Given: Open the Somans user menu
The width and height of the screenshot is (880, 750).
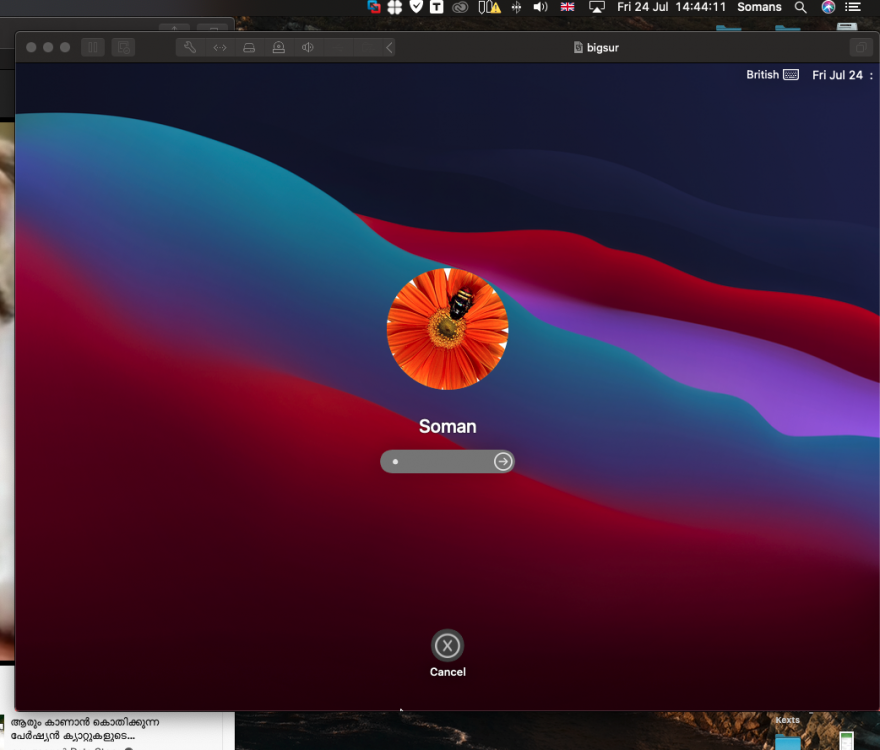Looking at the screenshot, I should click(x=759, y=7).
